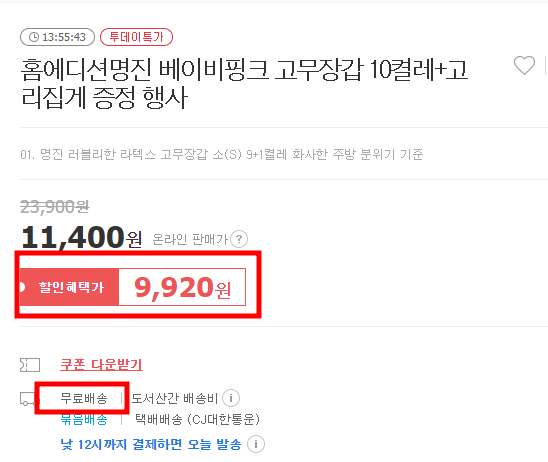Click the delivery truck icon
Image resolution: width=548 pixels, height=462 pixels.
click(27, 399)
